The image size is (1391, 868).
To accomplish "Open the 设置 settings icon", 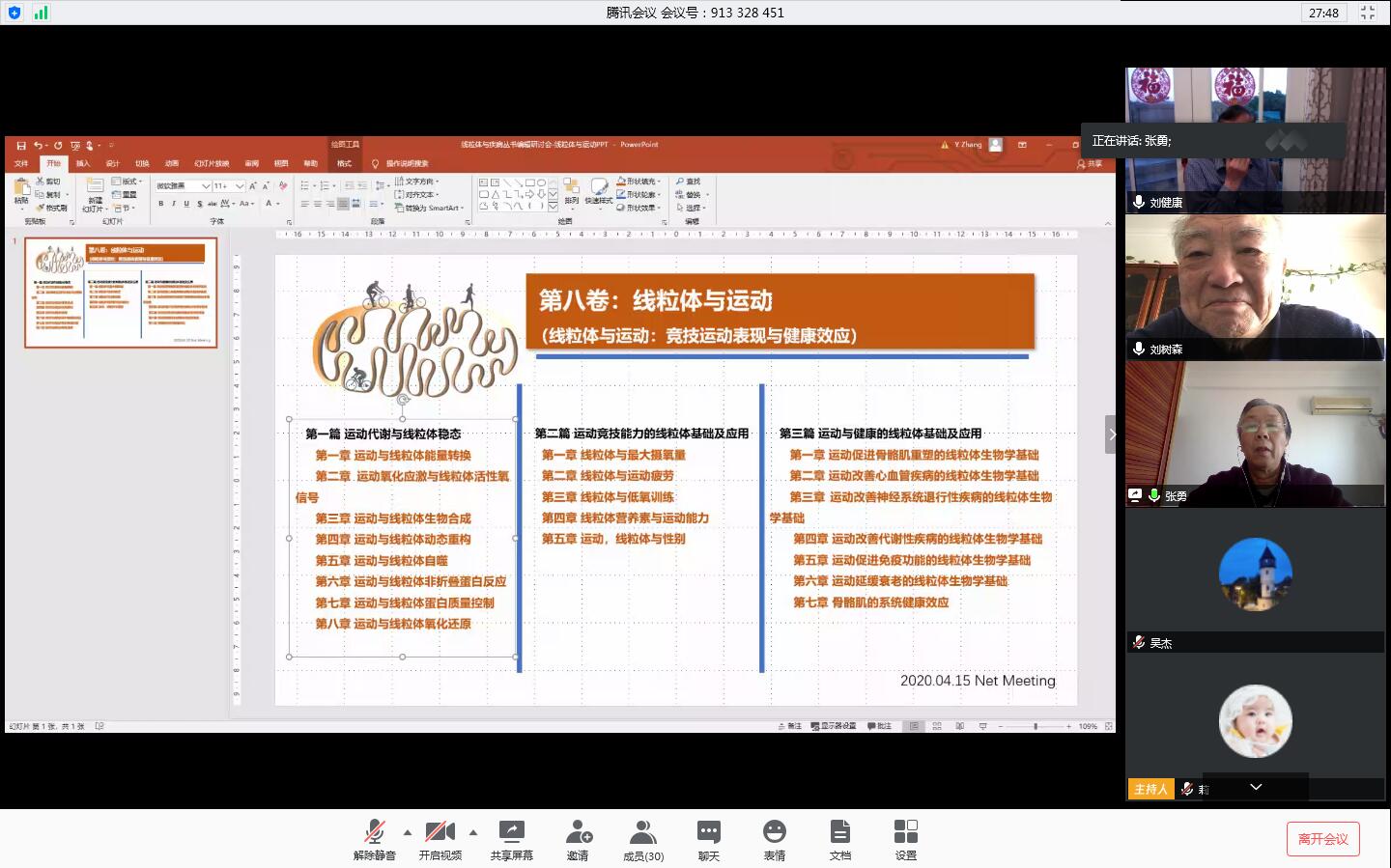I will [x=905, y=838].
